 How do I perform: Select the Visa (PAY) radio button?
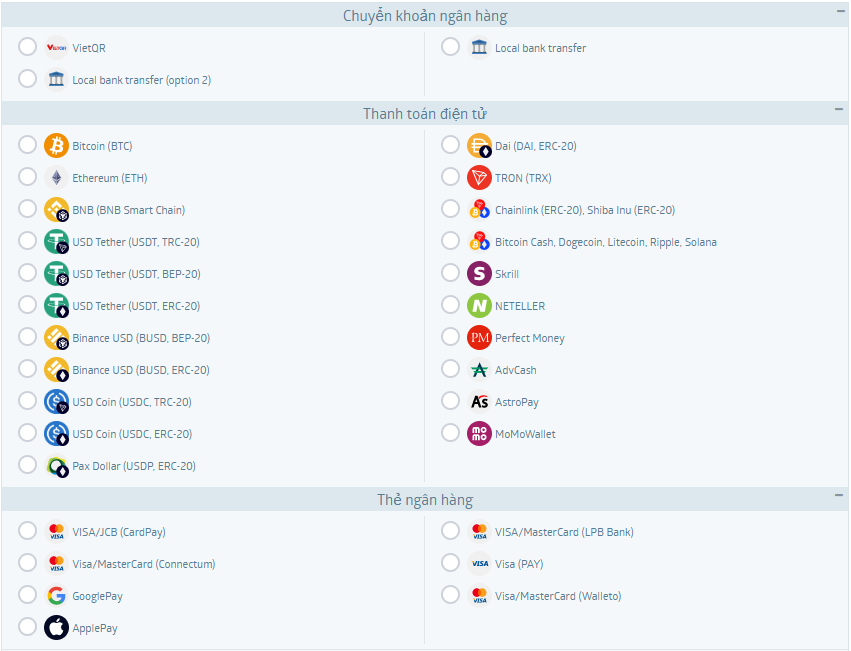pos(450,563)
